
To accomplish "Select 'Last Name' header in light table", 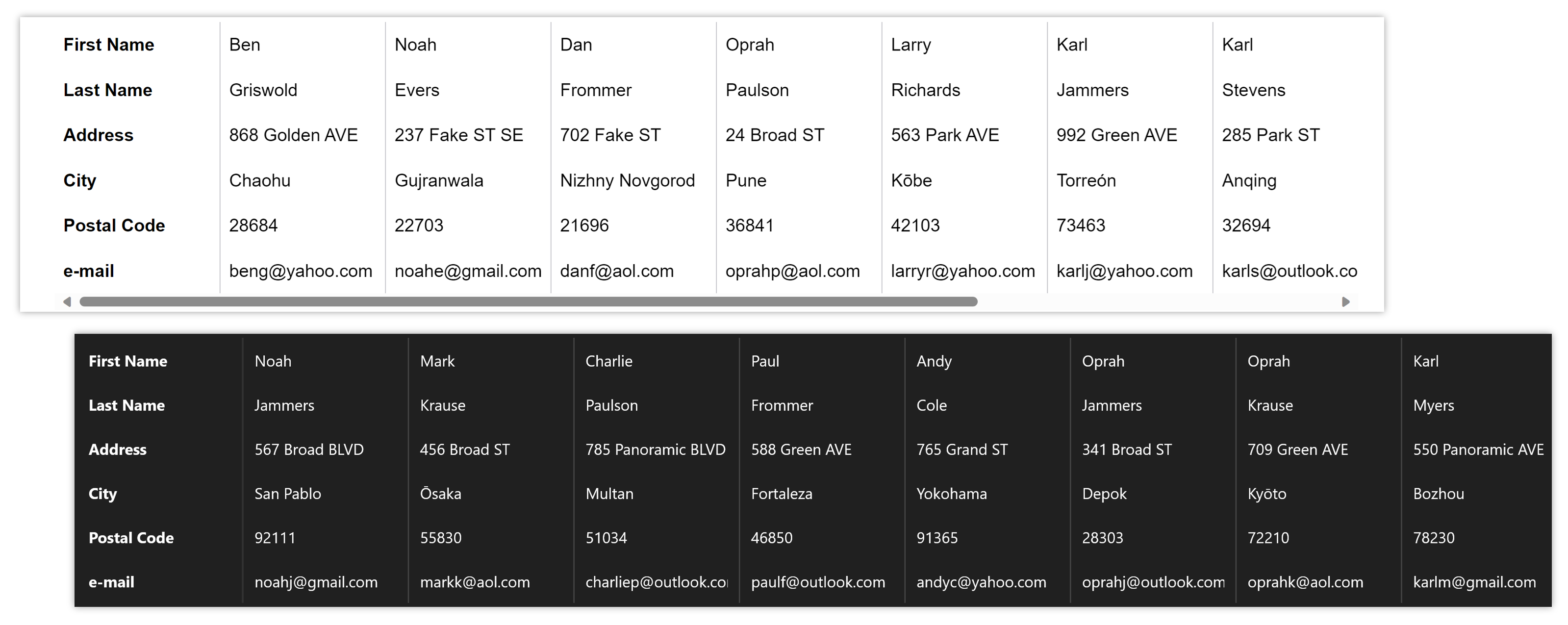I will pos(108,90).
